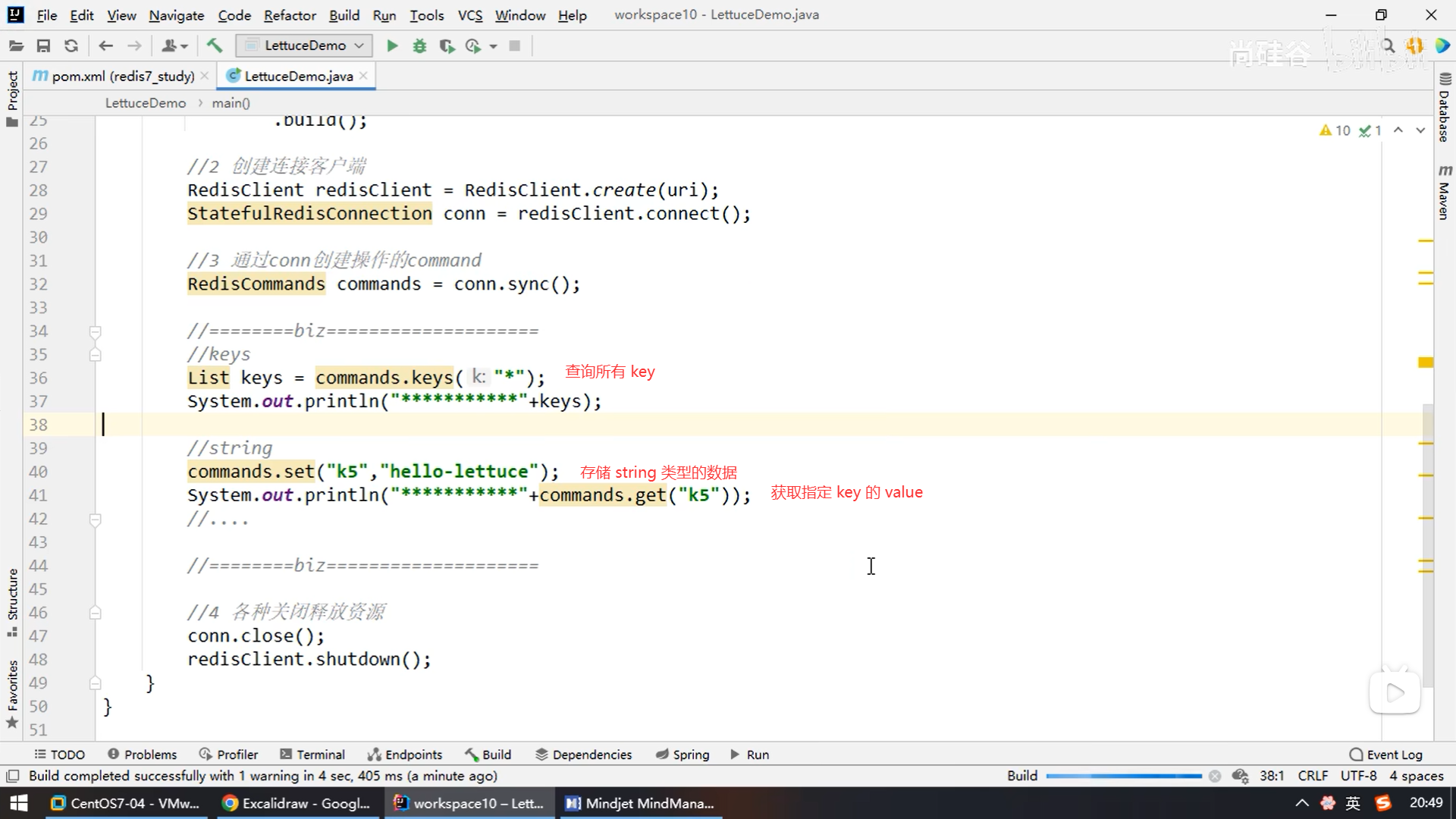The height and width of the screenshot is (819, 1456).
Task: Run with coverage shield icon
Action: tap(447, 46)
